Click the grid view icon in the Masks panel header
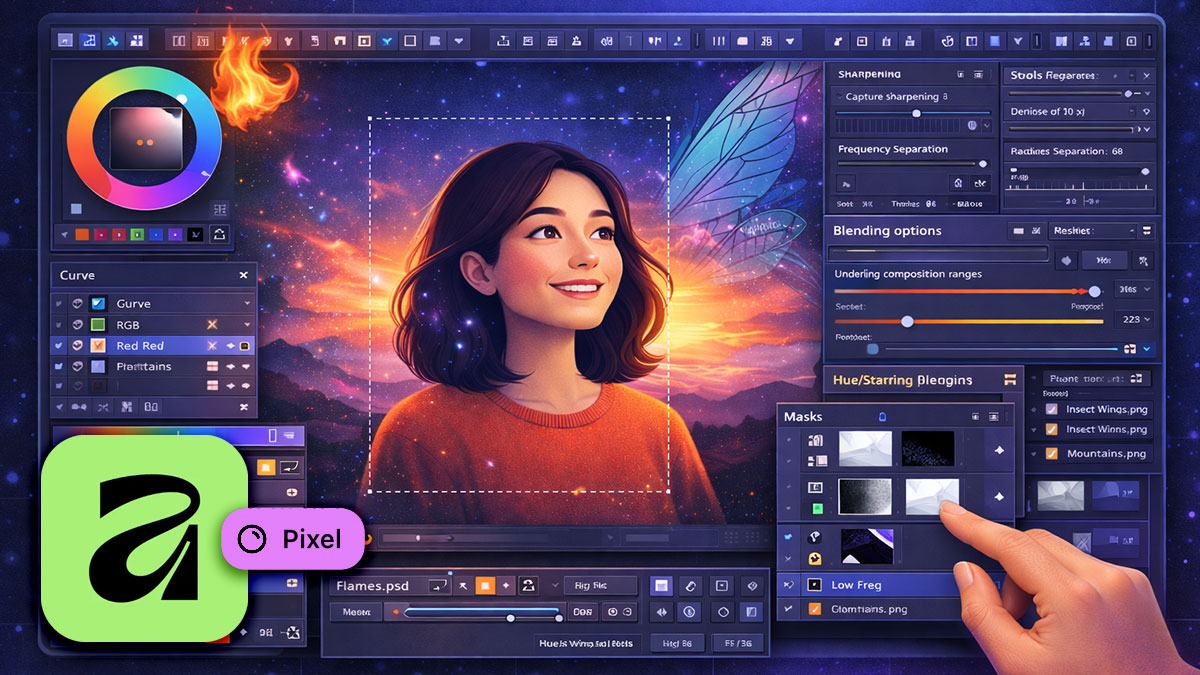This screenshot has height=675, width=1200. 993,417
